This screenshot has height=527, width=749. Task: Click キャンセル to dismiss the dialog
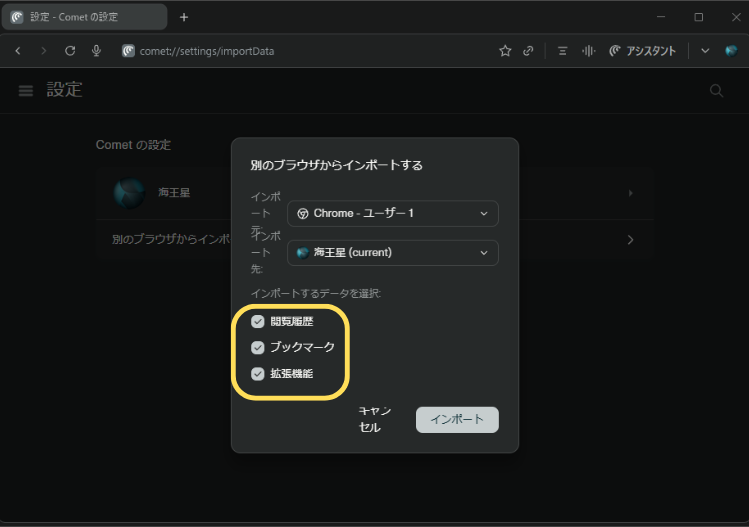[374, 419]
